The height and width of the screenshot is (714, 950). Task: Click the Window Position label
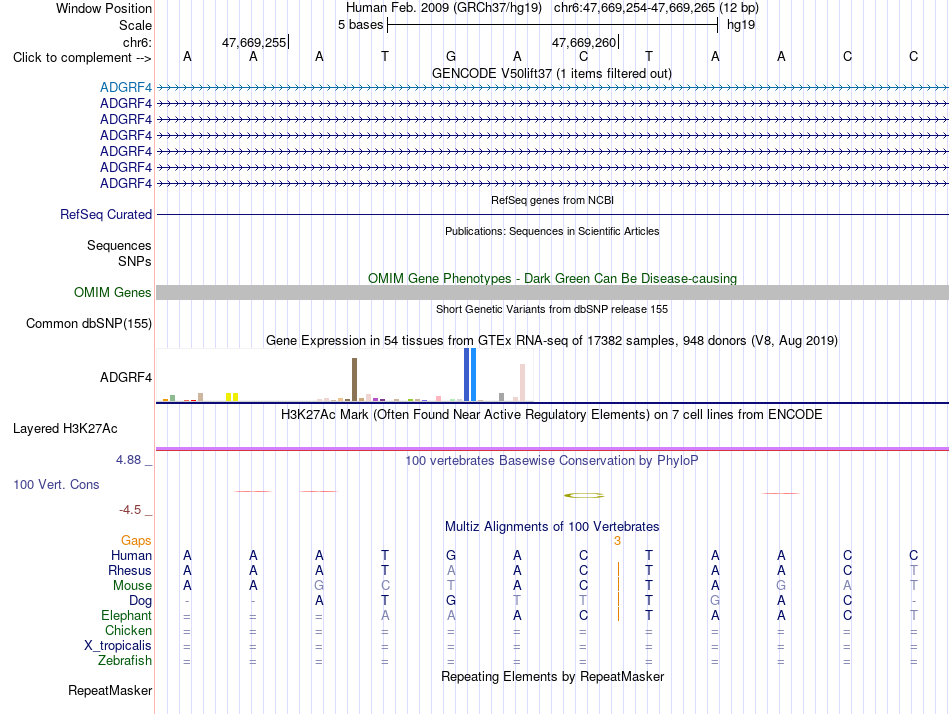(104, 8)
